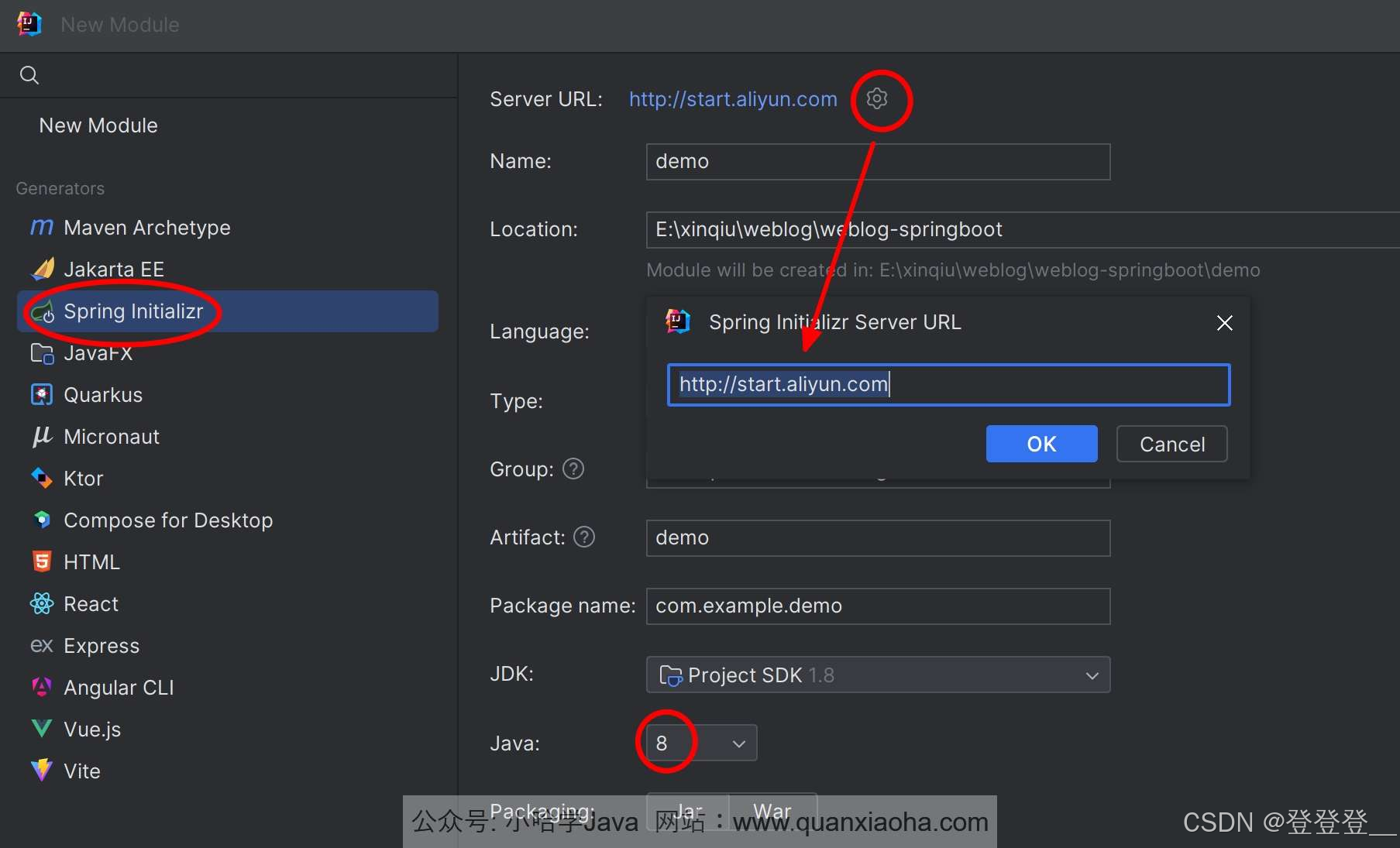Screen dimensions: 1400x848
Task: Click the server URL text field
Action: [x=948, y=385]
